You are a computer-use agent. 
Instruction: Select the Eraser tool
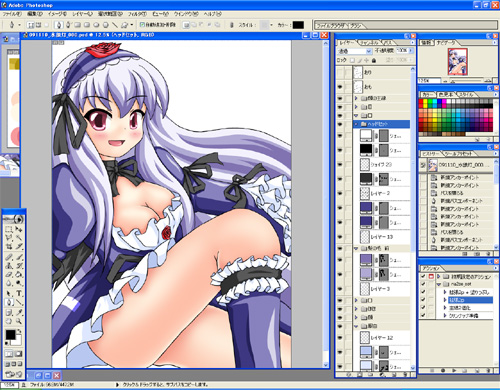tap(9, 275)
